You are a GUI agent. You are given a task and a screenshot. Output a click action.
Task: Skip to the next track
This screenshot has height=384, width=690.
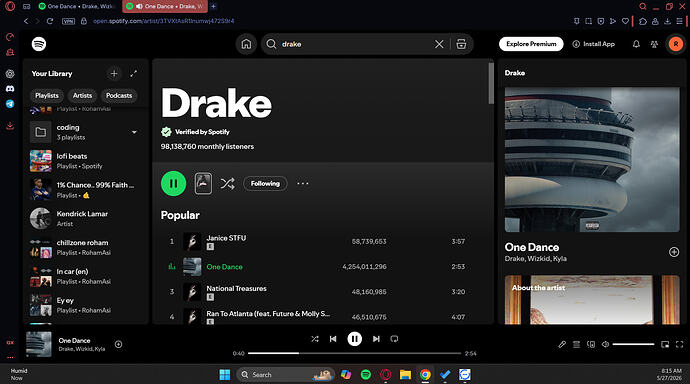tap(376, 339)
